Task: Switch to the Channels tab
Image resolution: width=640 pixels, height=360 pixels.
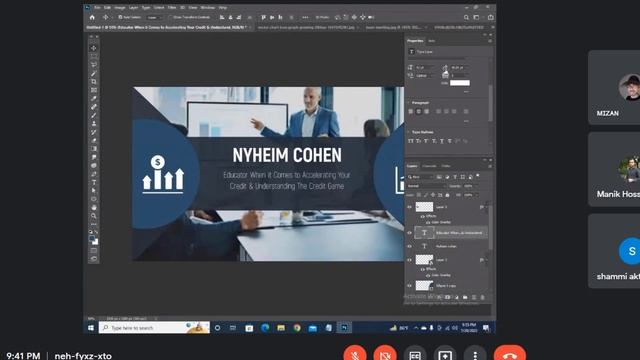Action: click(x=429, y=166)
